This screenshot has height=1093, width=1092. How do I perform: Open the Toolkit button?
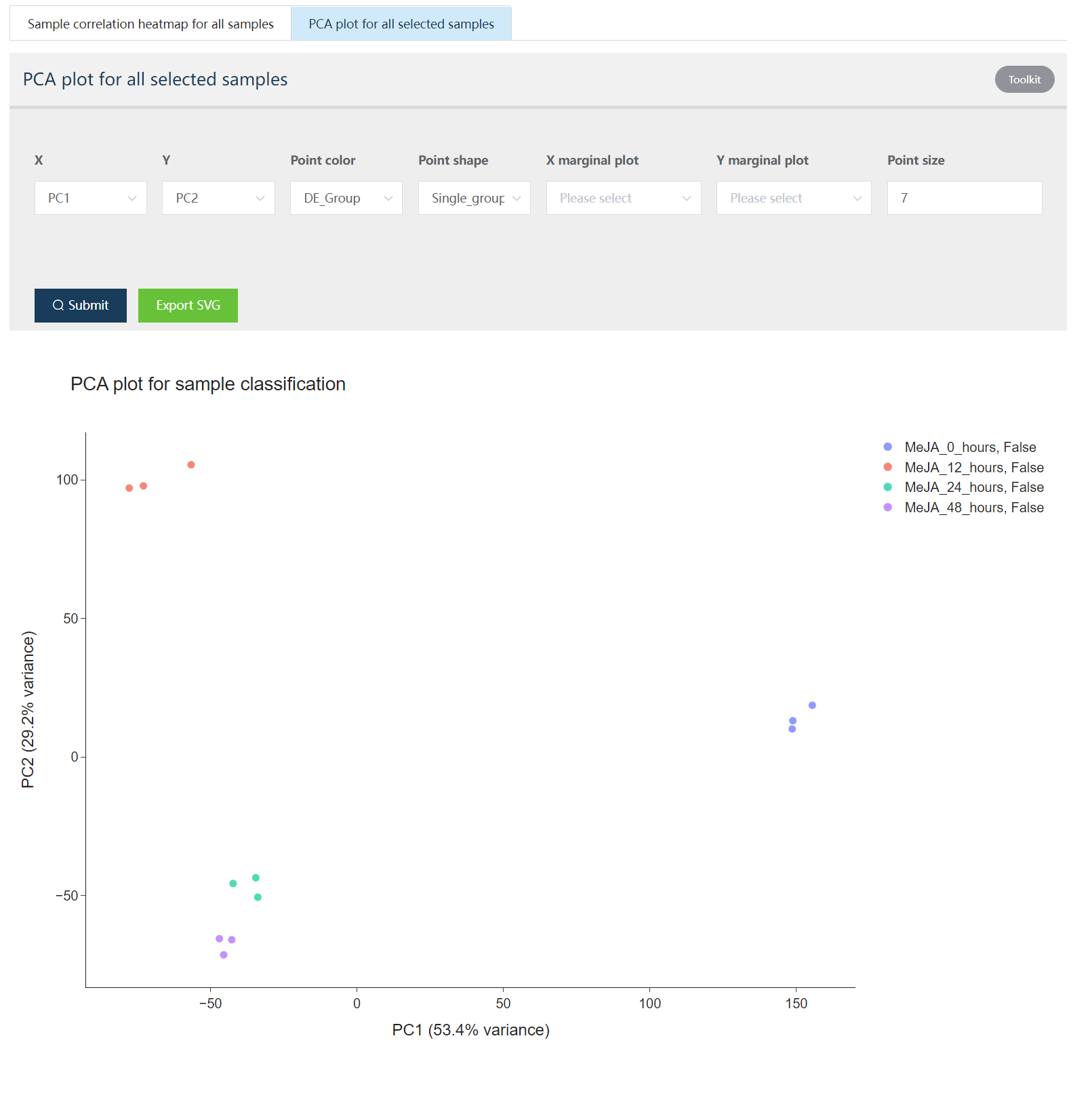tap(1024, 79)
